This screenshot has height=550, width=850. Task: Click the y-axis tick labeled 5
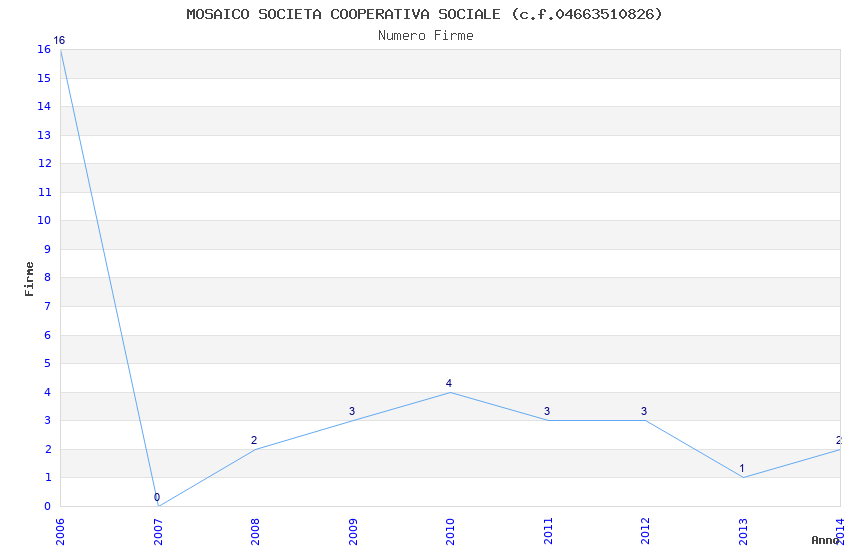[47, 364]
